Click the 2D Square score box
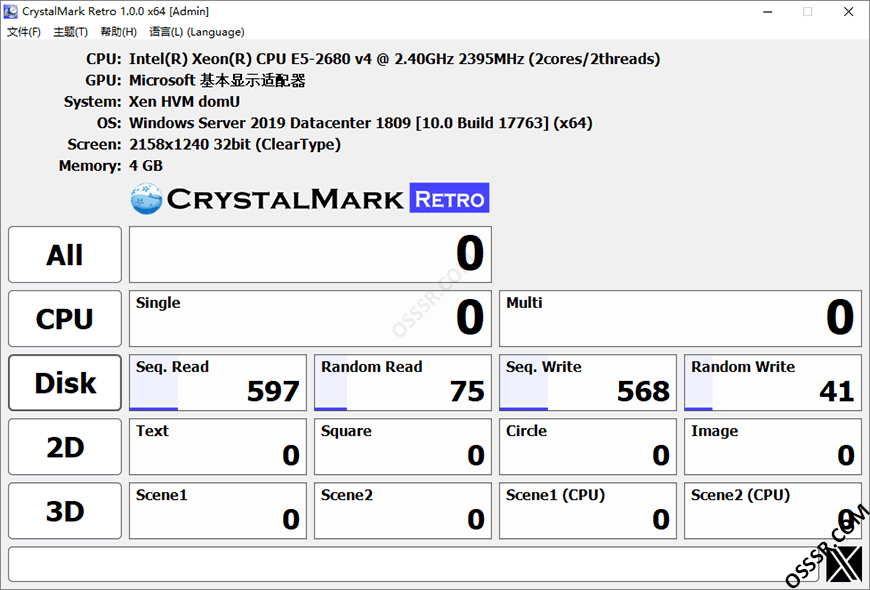Screen dimensions: 870x590 (x=403, y=447)
